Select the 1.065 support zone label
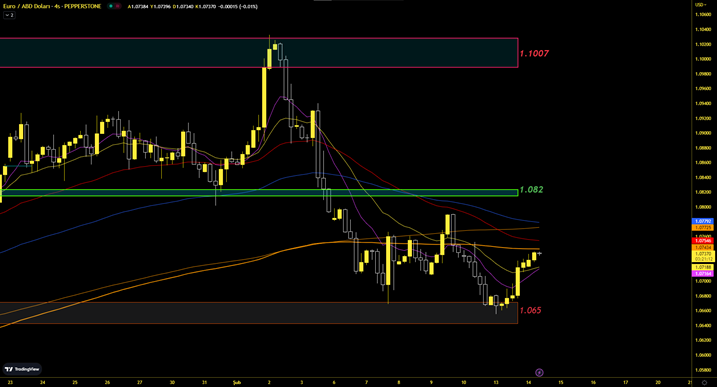This screenshot has height=387, width=717. coord(530,310)
